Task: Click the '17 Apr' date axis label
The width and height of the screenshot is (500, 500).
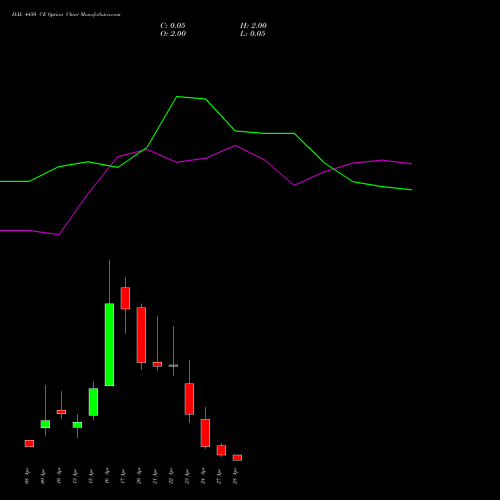Action: pyautogui.click(x=123, y=476)
